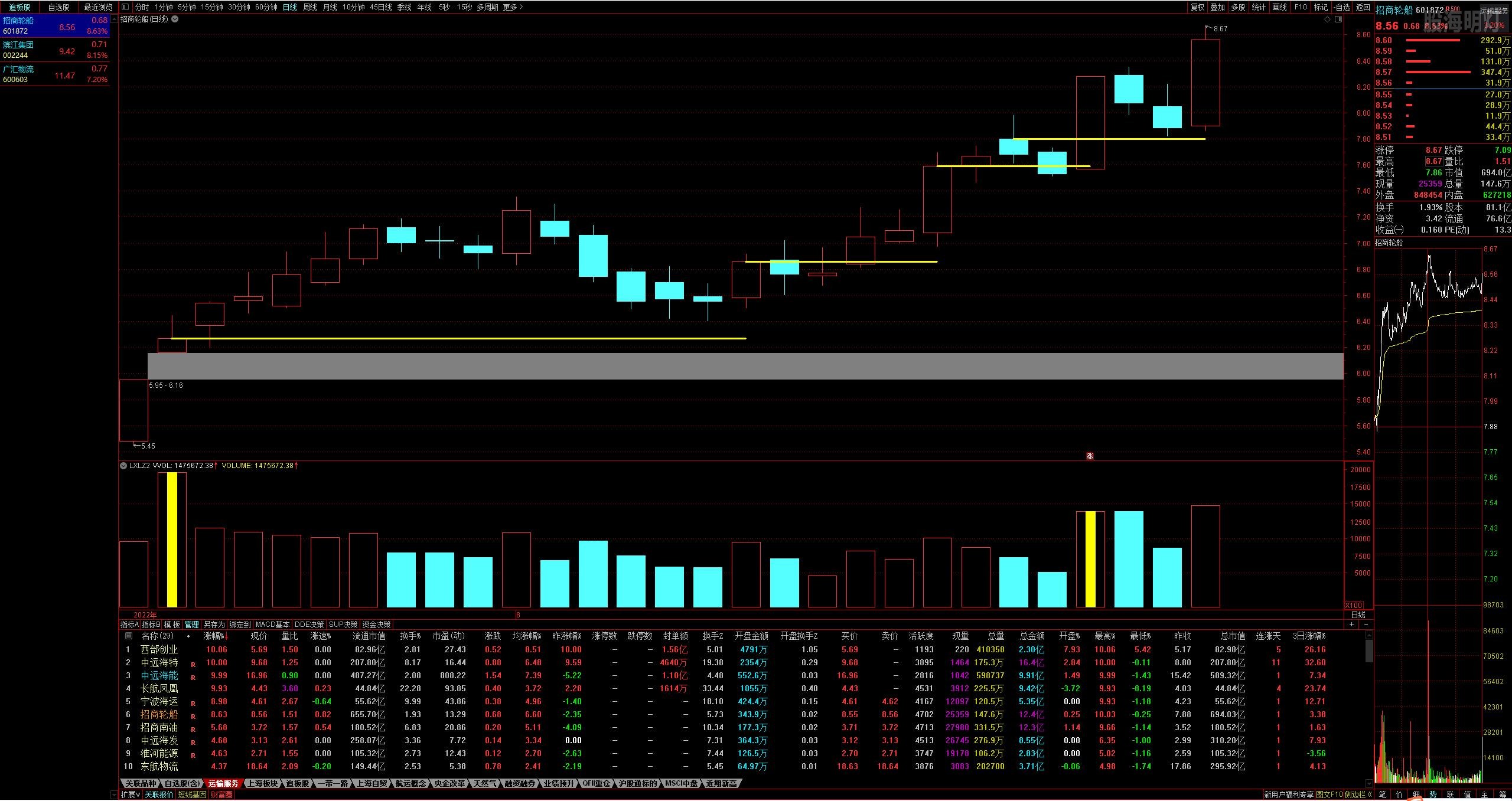Toggle the side panel icon next to the diamond
Screen dimensions: 1512x801
pyautogui.click(x=1338, y=19)
